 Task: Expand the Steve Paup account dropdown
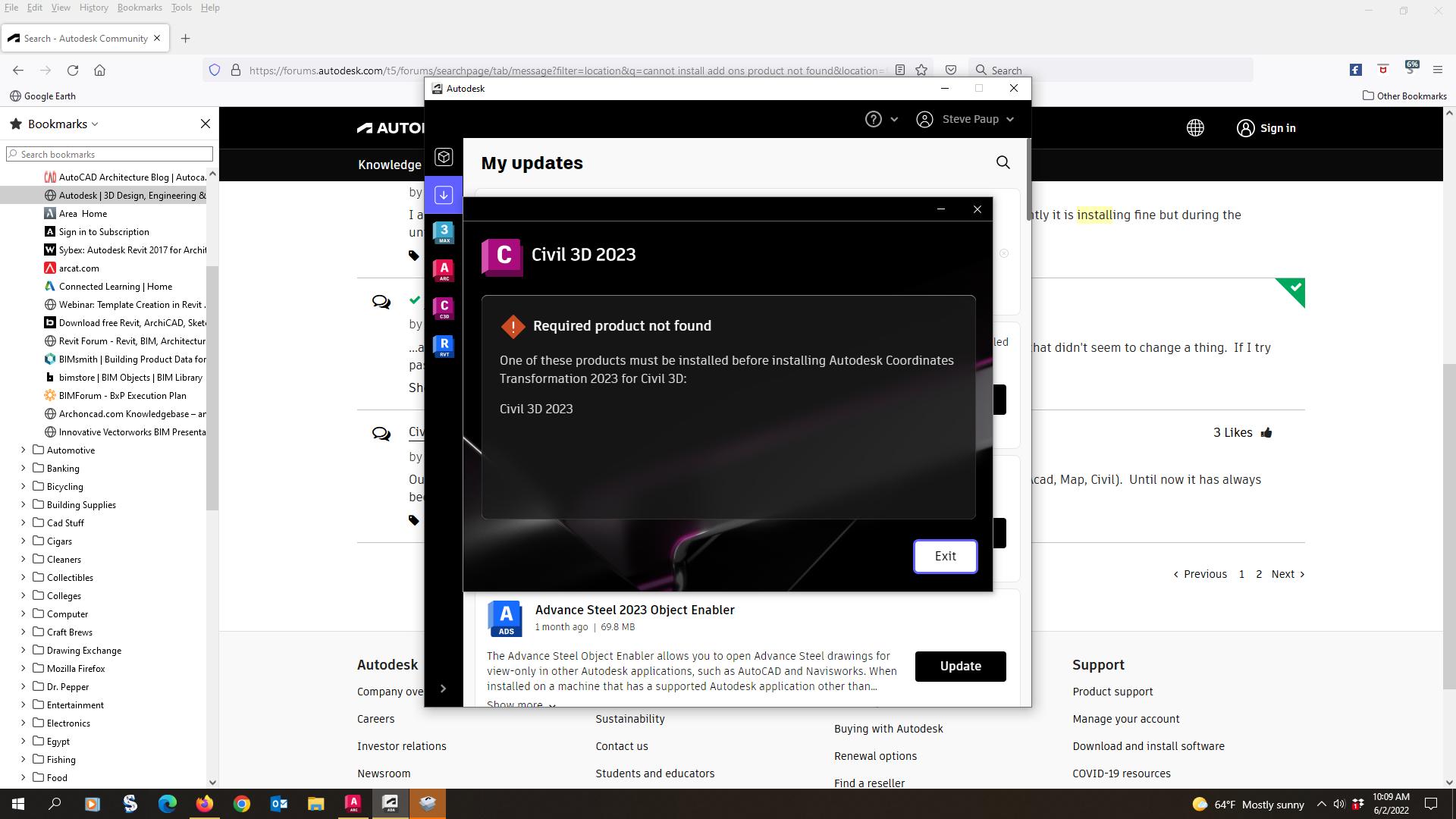pyautogui.click(x=965, y=119)
